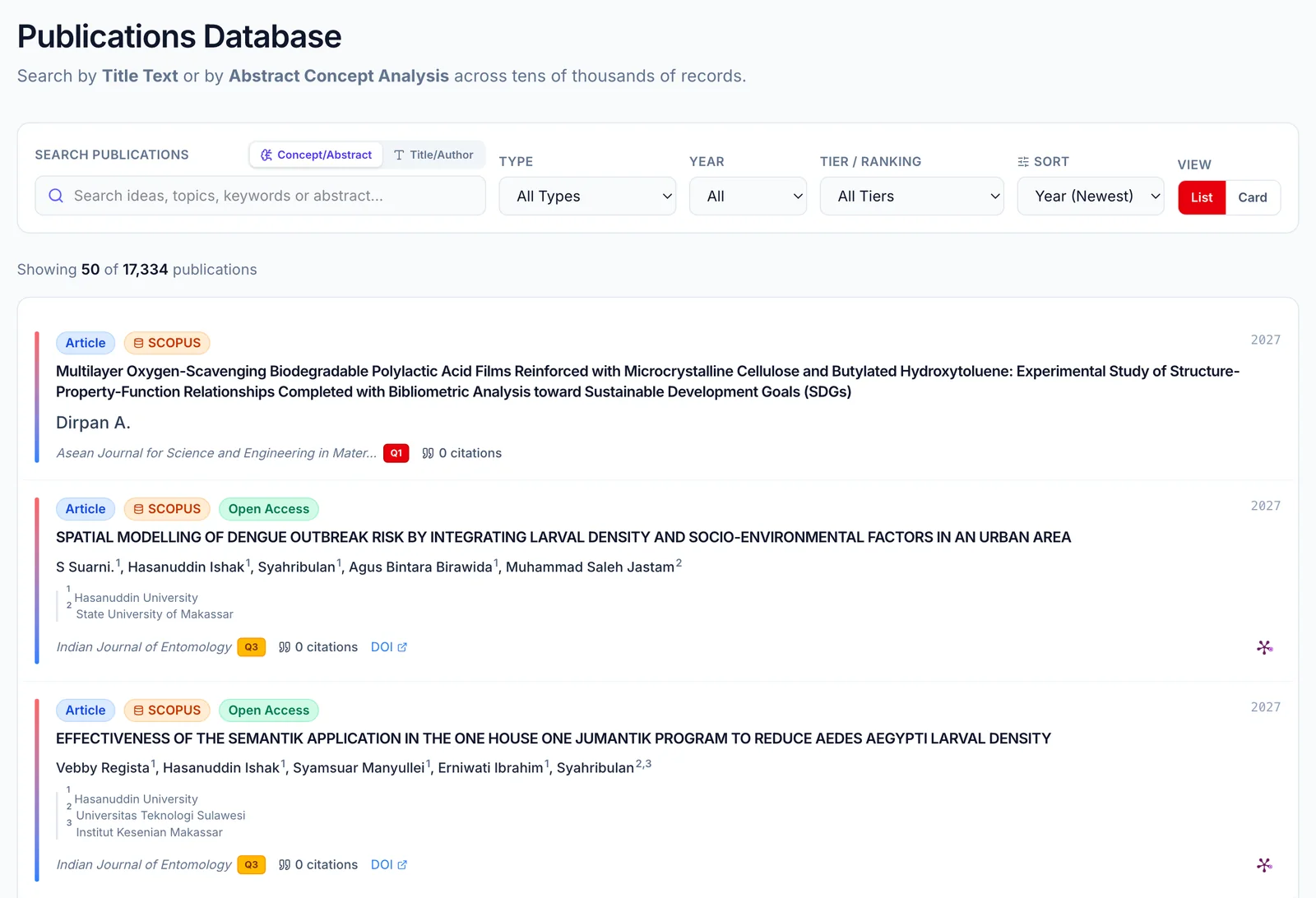The height and width of the screenshot is (898, 1316).
Task: Click author Erniwati Ibrahim
Action: pyautogui.click(x=490, y=767)
